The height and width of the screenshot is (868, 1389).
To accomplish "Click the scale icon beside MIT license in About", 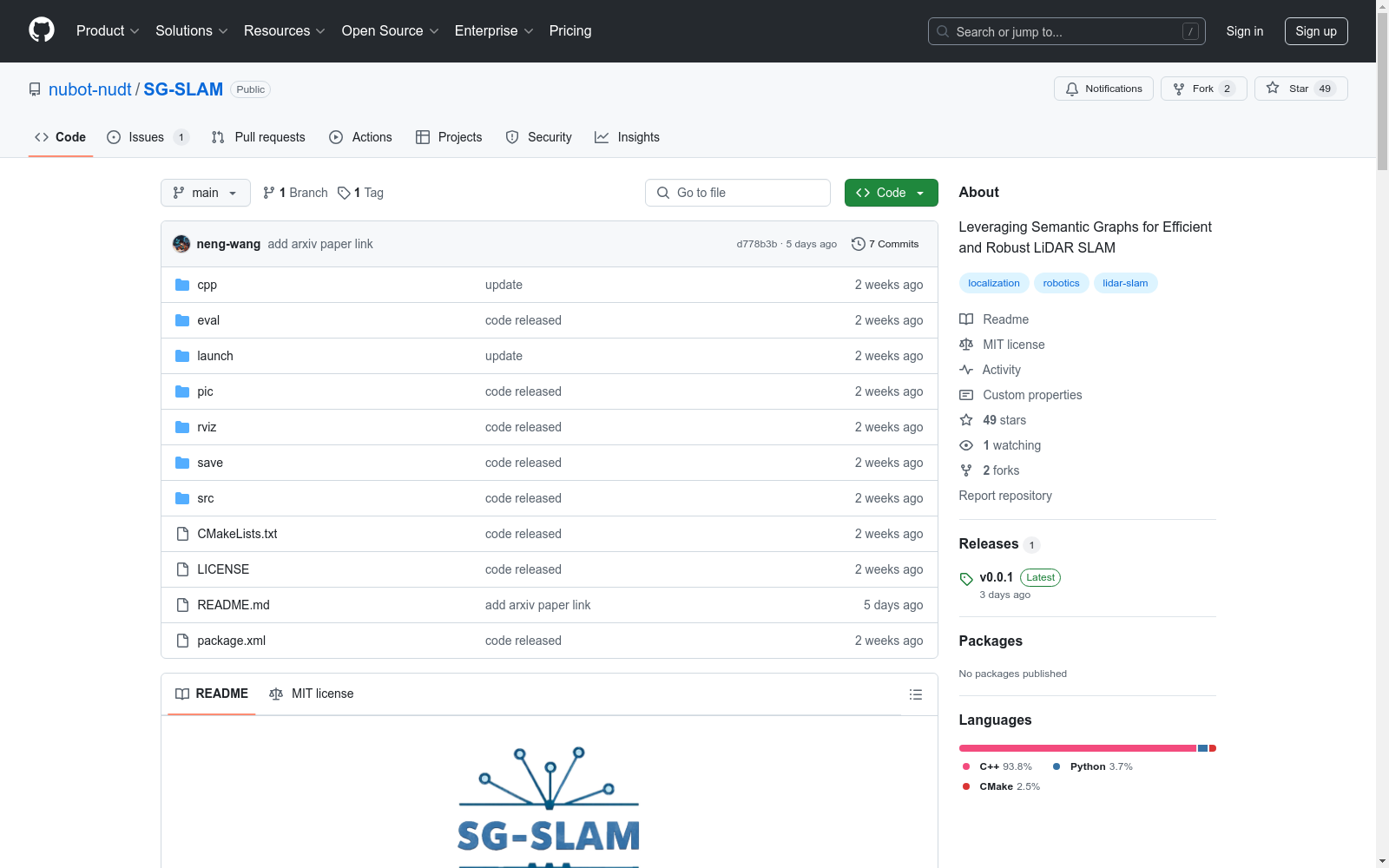I will pos(966,345).
